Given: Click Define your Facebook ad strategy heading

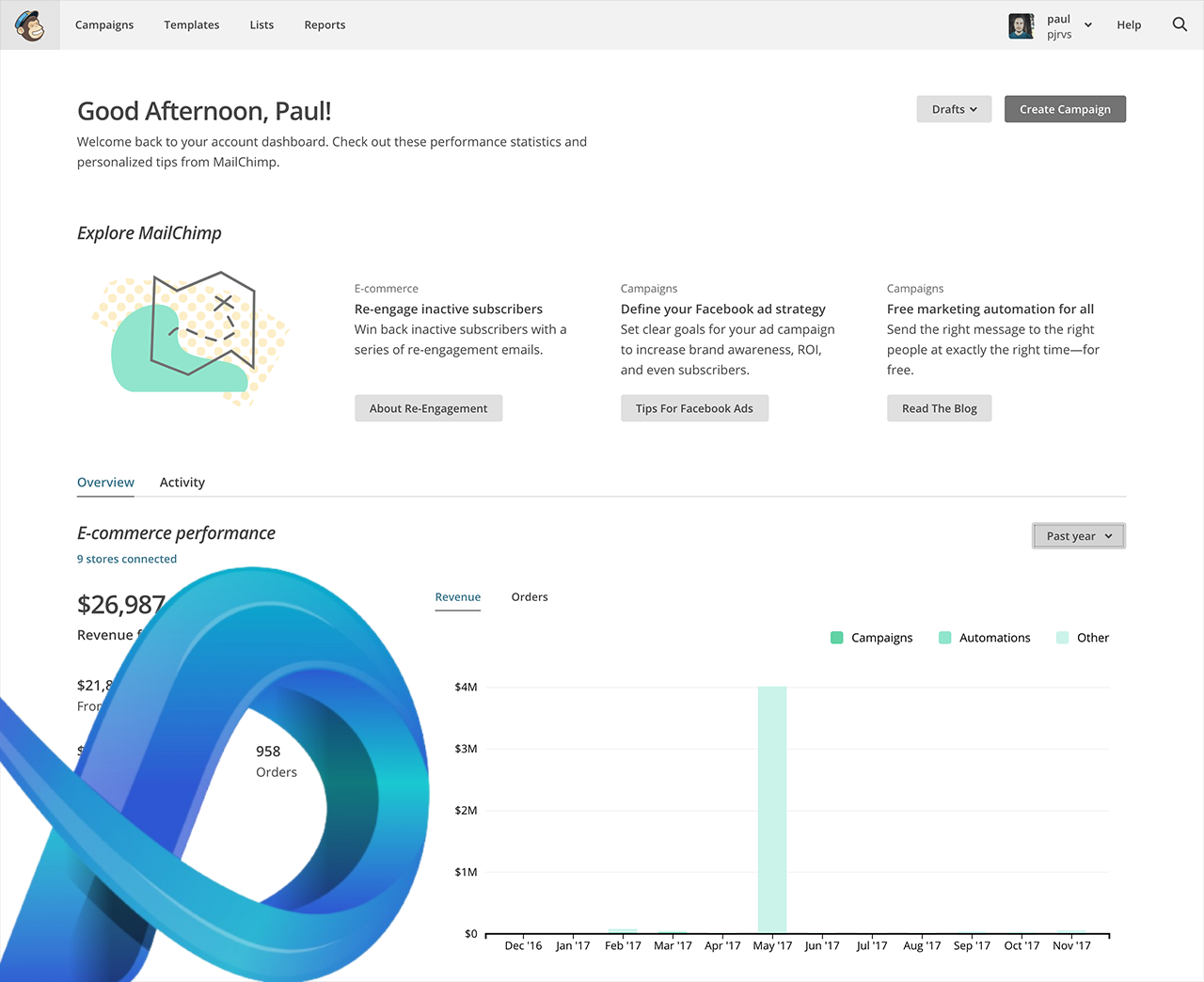Looking at the screenshot, I should point(723,309).
